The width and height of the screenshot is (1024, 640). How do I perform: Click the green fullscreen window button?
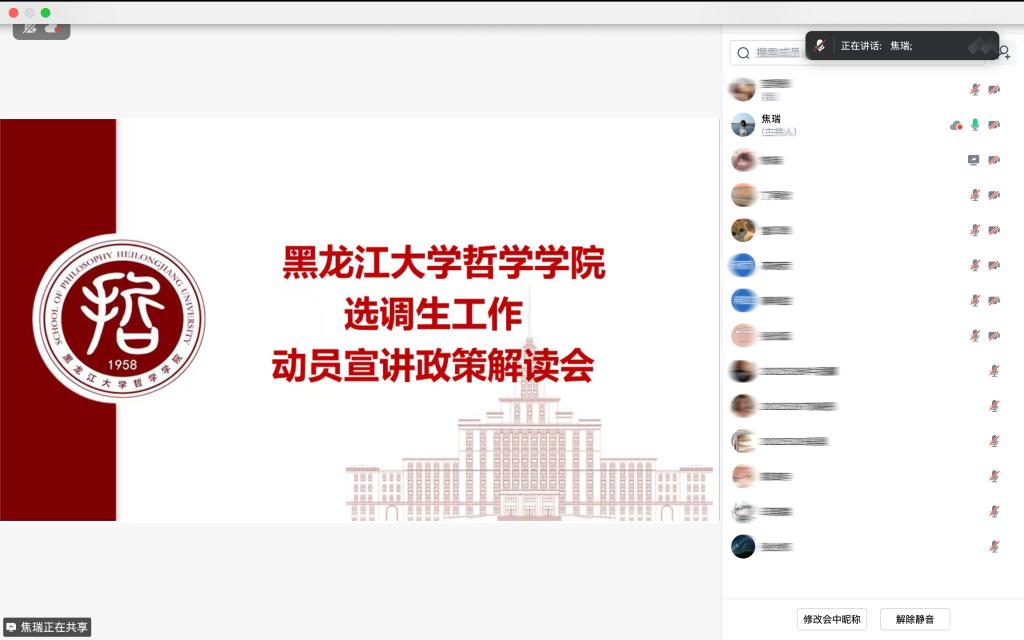45,12
